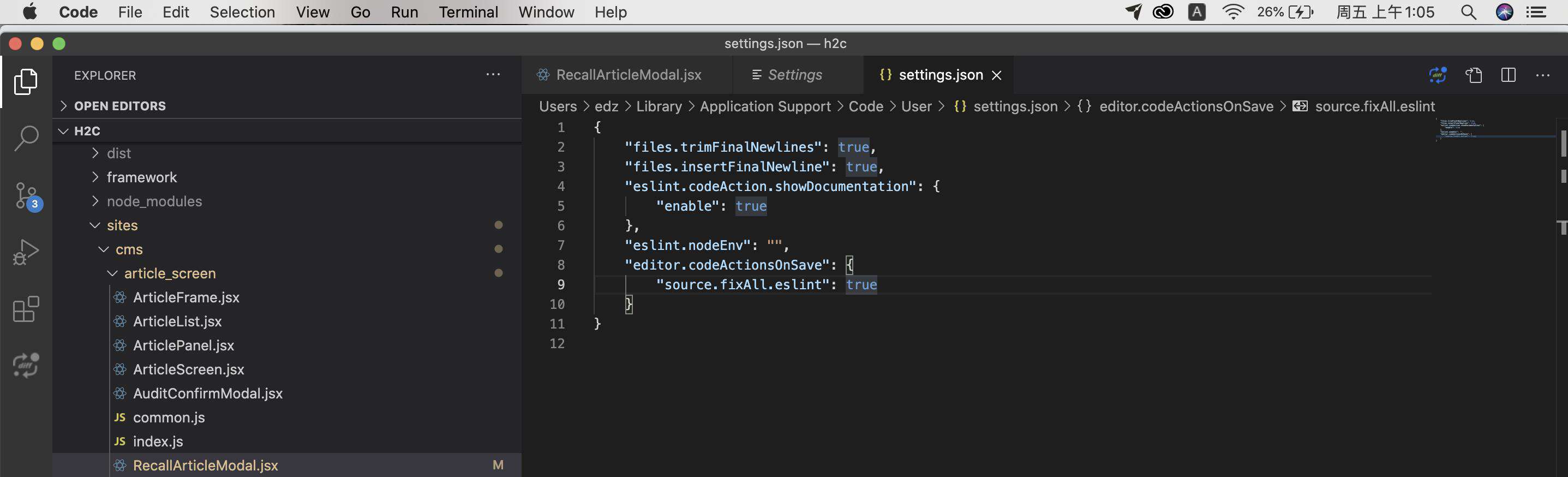Viewport: 1568px width, 477px height.
Task: Open the Selection menu
Action: coord(242,11)
